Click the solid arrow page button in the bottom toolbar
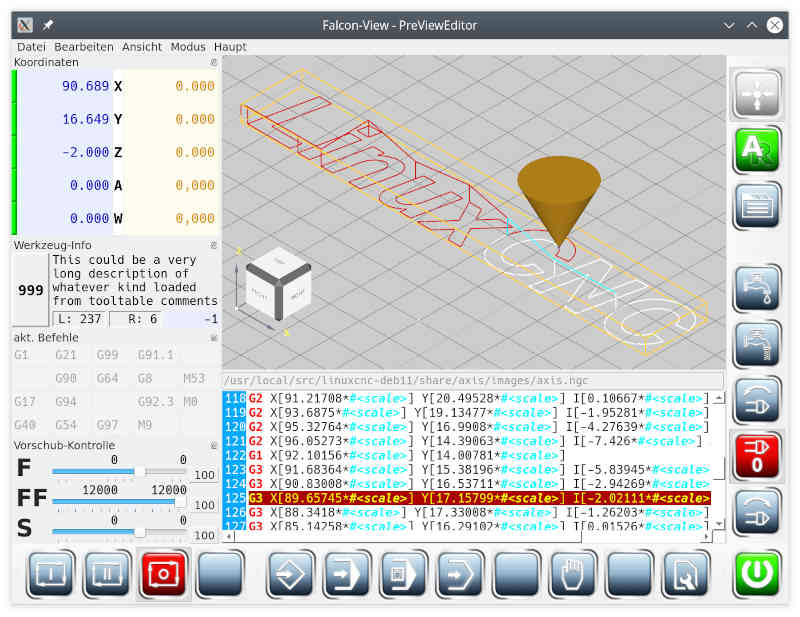 [x=346, y=574]
